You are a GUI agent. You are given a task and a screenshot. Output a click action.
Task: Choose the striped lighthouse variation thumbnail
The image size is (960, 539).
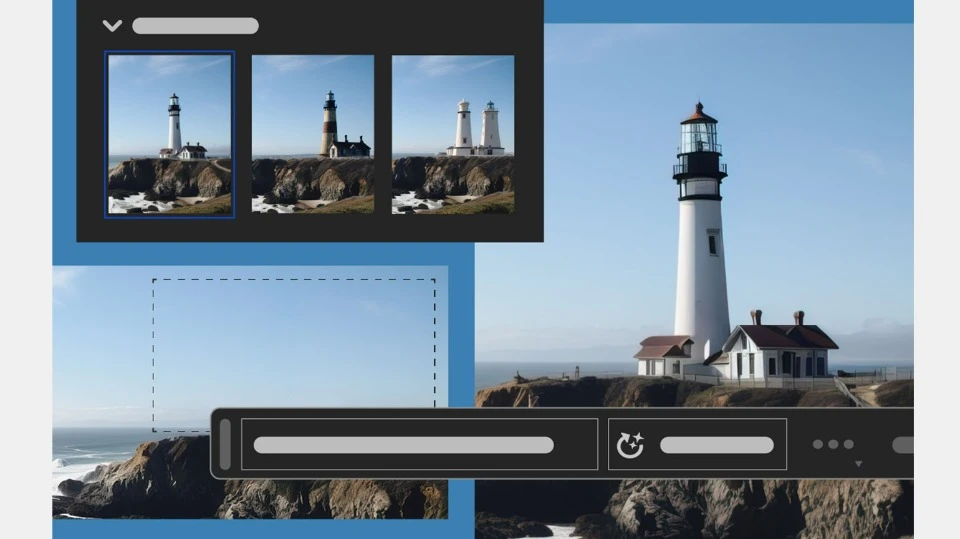tap(313, 133)
